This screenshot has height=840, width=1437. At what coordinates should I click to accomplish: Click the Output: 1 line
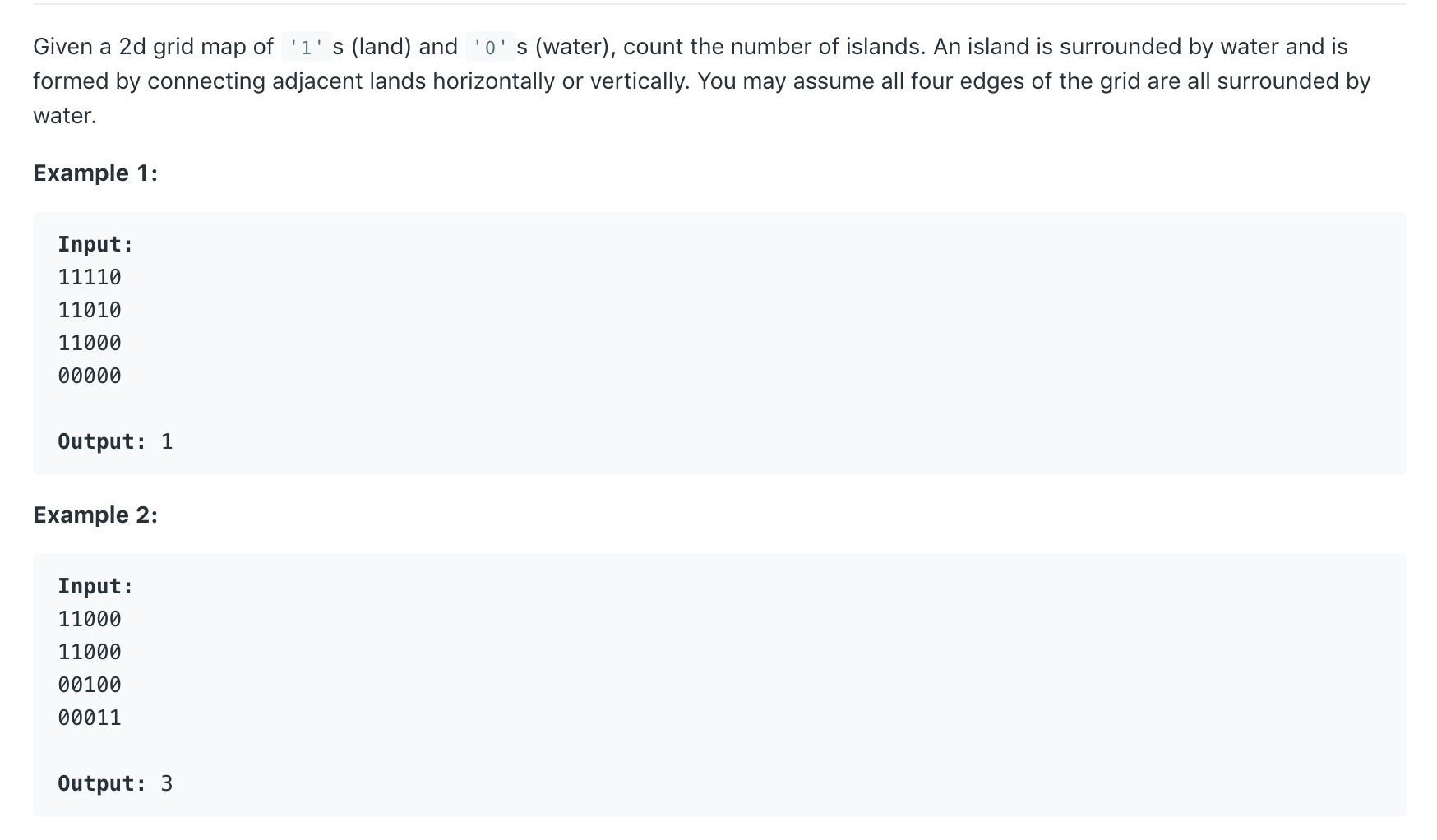pos(115,441)
